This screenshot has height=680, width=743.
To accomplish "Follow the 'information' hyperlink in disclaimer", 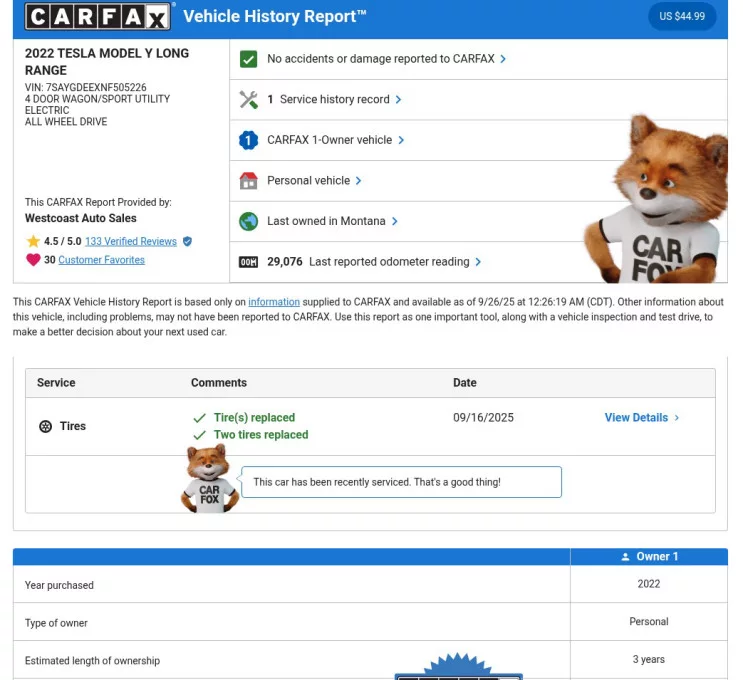I will (274, 302).
